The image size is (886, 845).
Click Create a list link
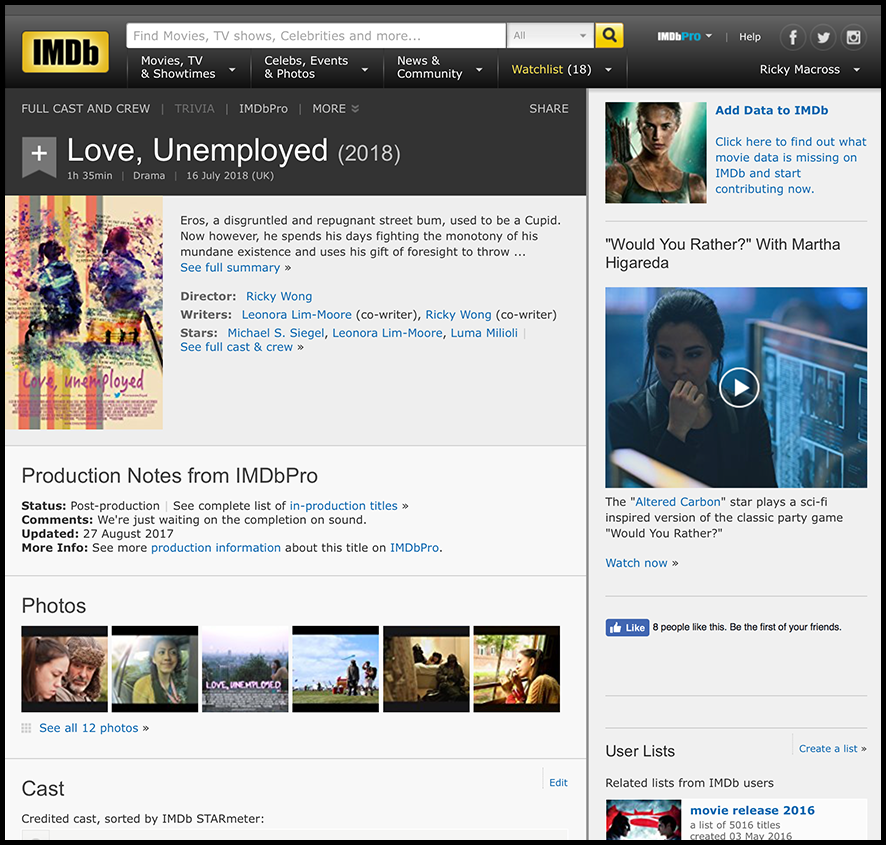click(x=828, y=748)
